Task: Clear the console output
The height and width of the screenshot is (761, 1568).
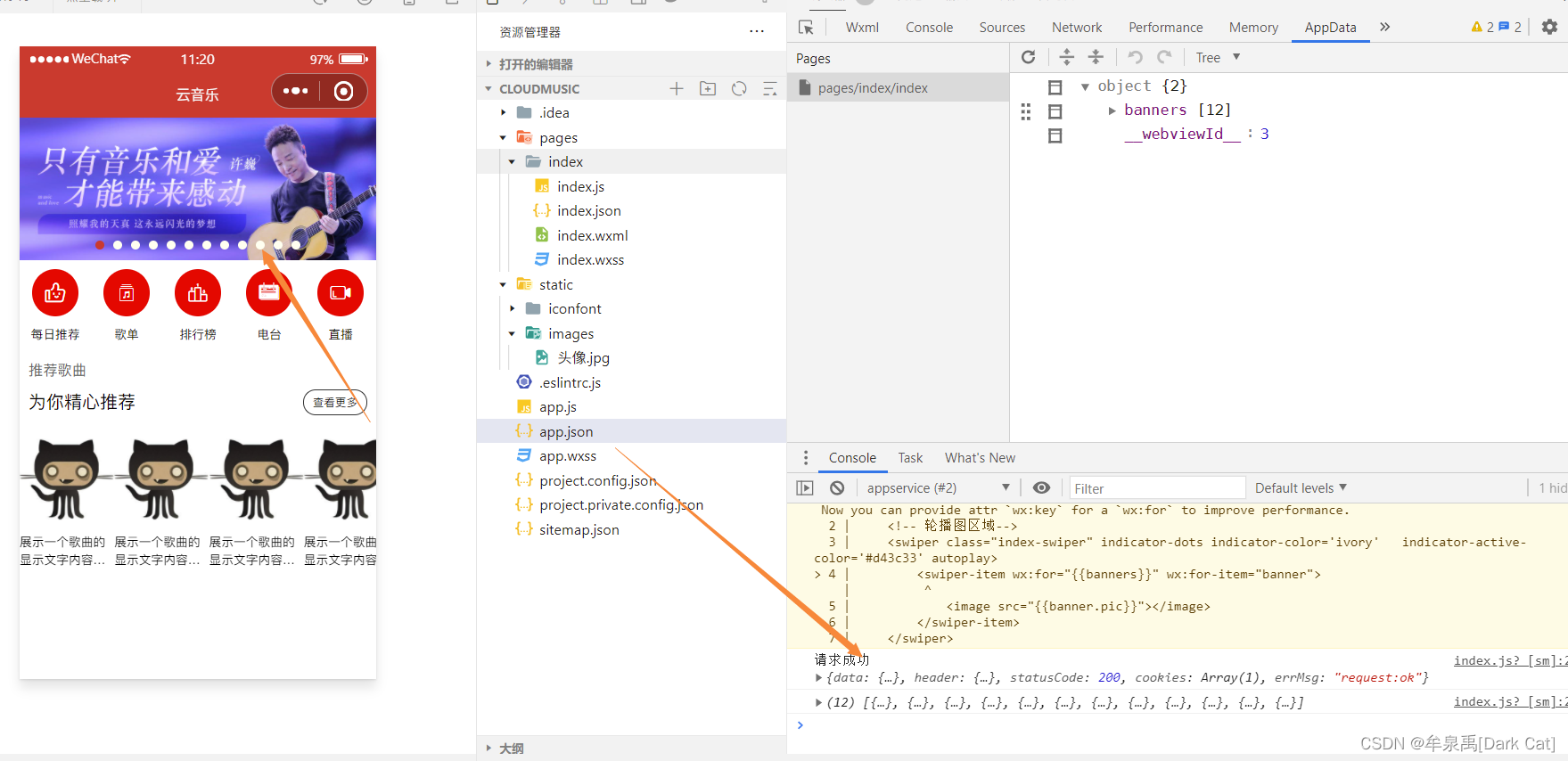Action: 837,487
